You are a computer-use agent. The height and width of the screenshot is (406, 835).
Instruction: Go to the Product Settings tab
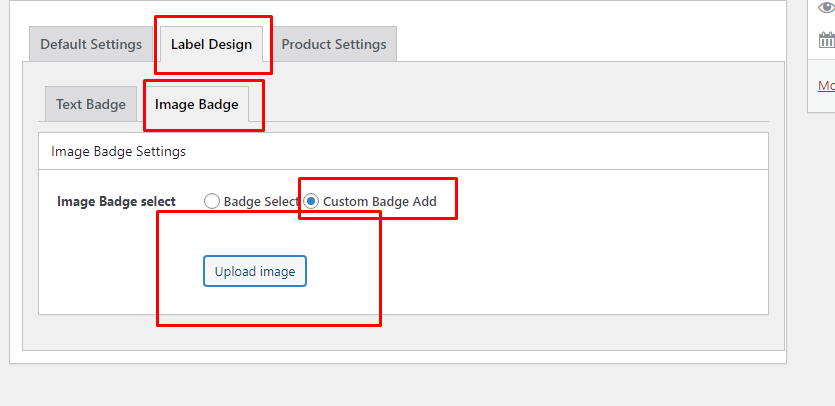click(333, 44)
